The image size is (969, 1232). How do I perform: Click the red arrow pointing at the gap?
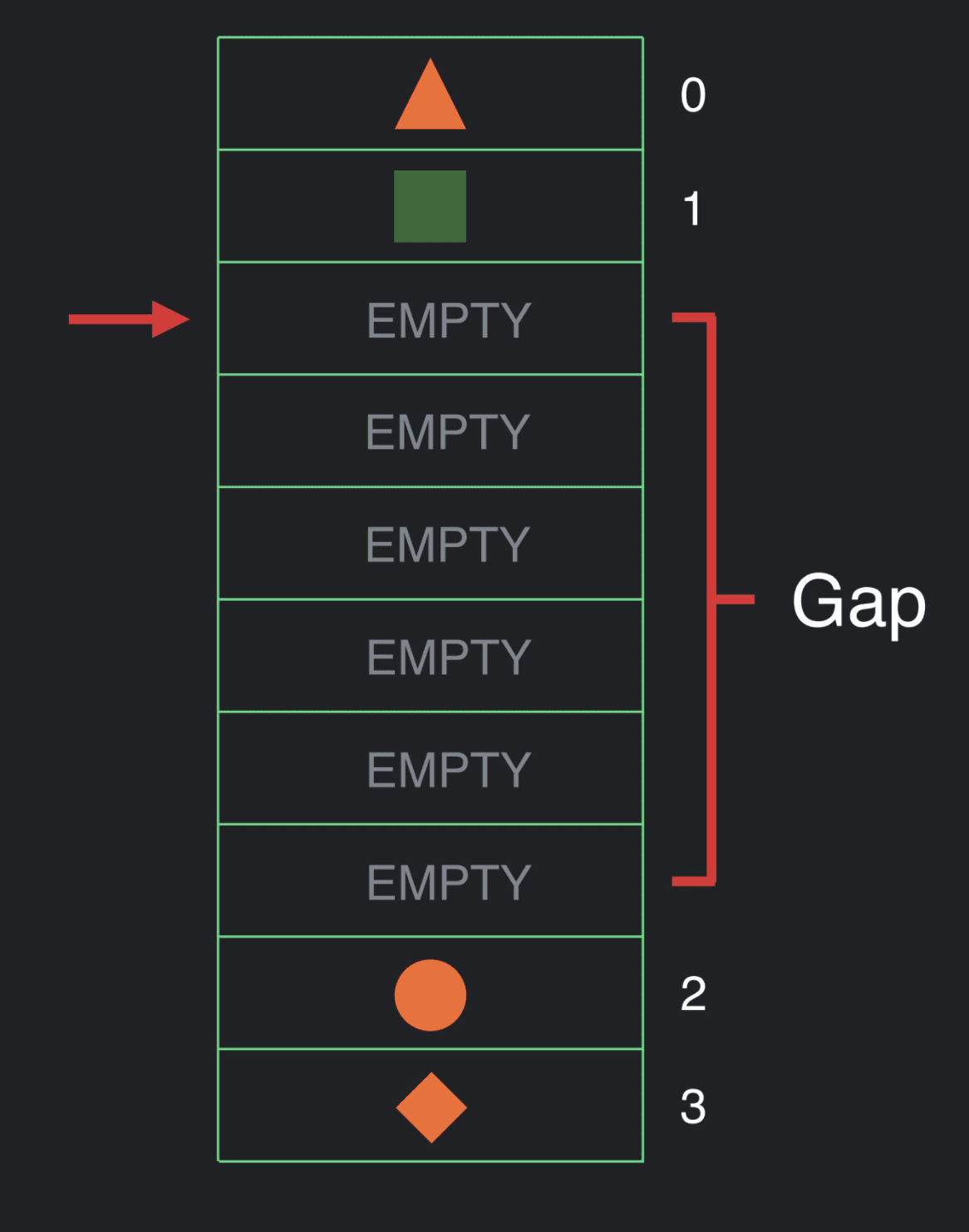[129, 319]
